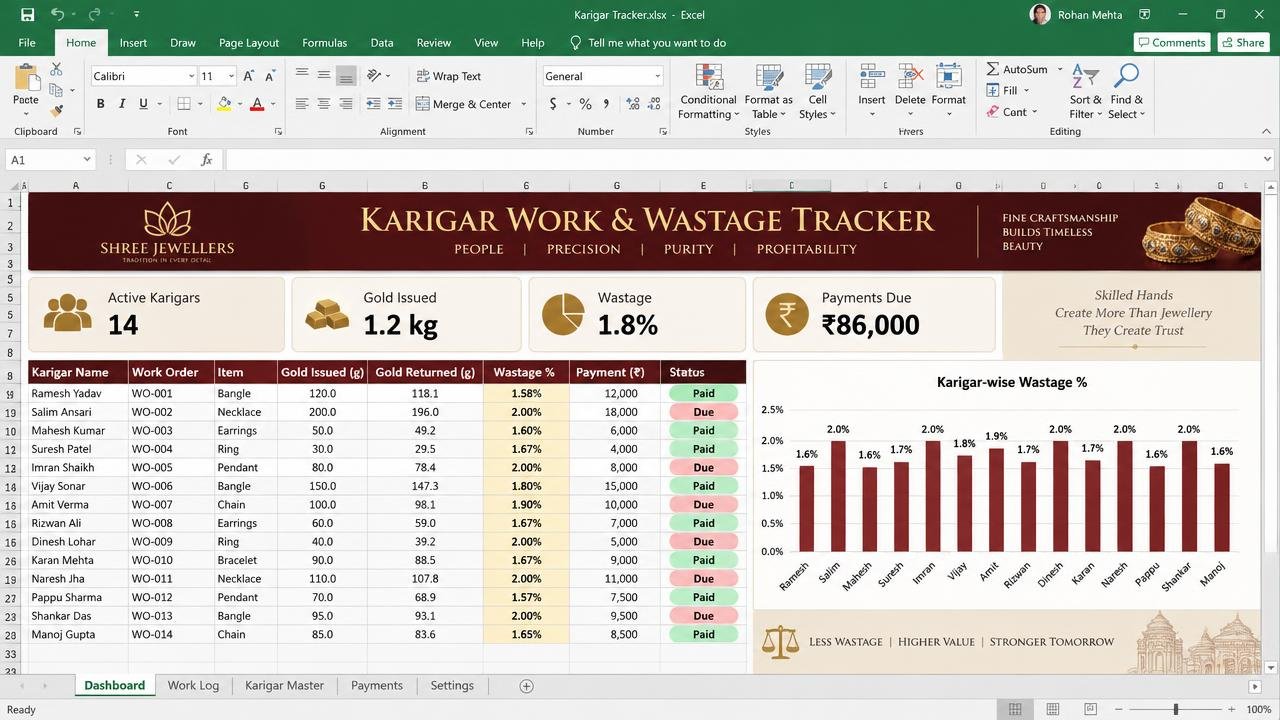The image size is (1280, 720).
Task: Click the Cut scissors icon
Action: click(56, 69)
